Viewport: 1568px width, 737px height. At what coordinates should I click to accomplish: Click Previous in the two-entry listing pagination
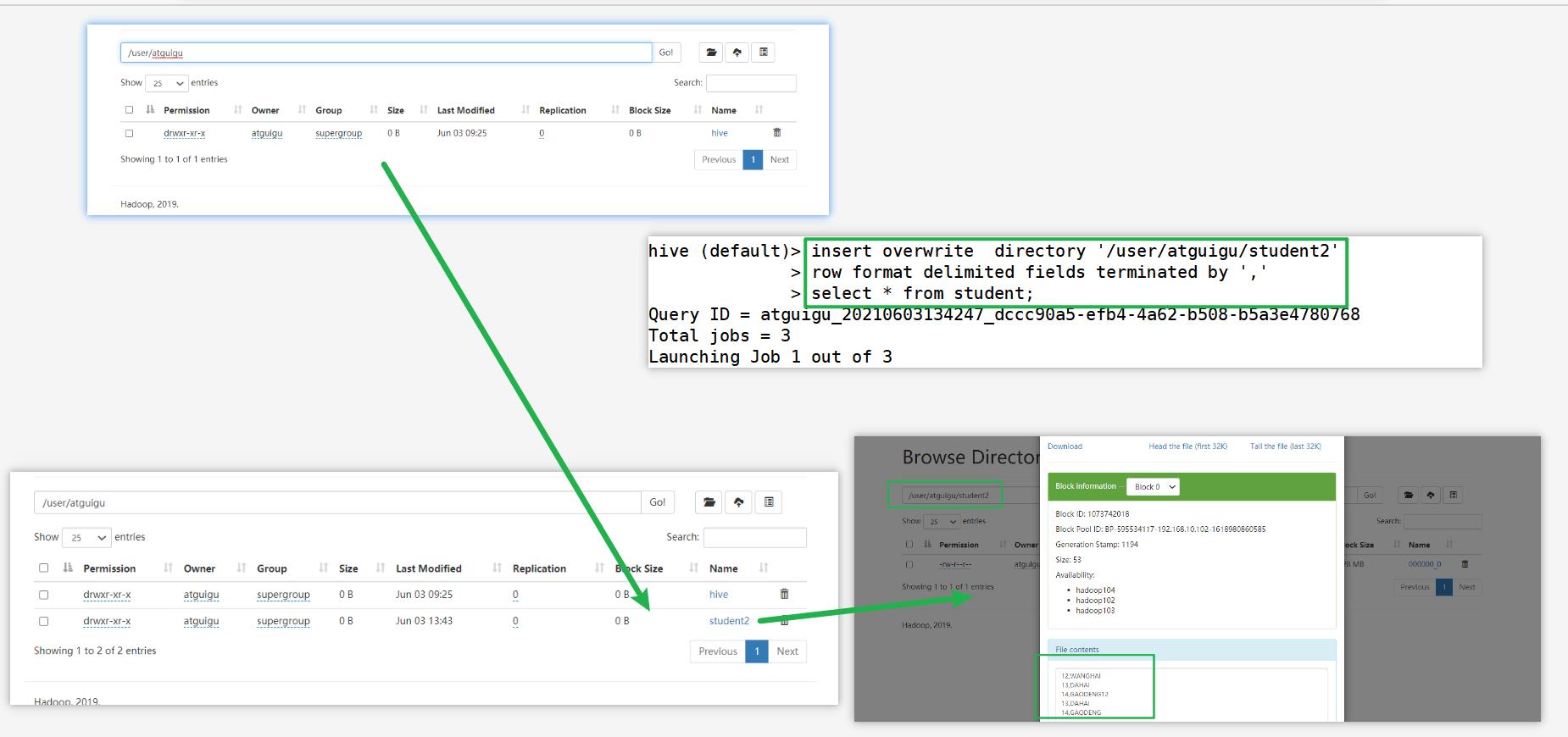pos(718,651)
